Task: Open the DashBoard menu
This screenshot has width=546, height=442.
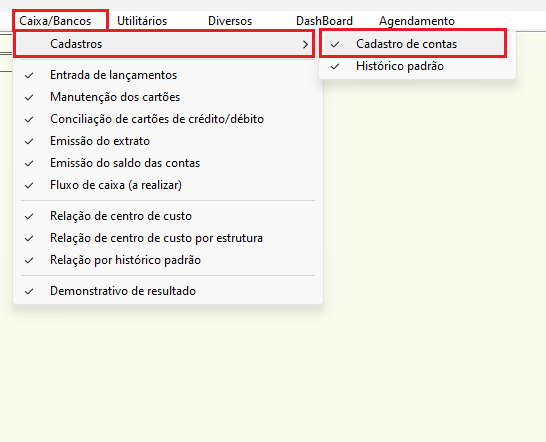Action: (324, 21)
